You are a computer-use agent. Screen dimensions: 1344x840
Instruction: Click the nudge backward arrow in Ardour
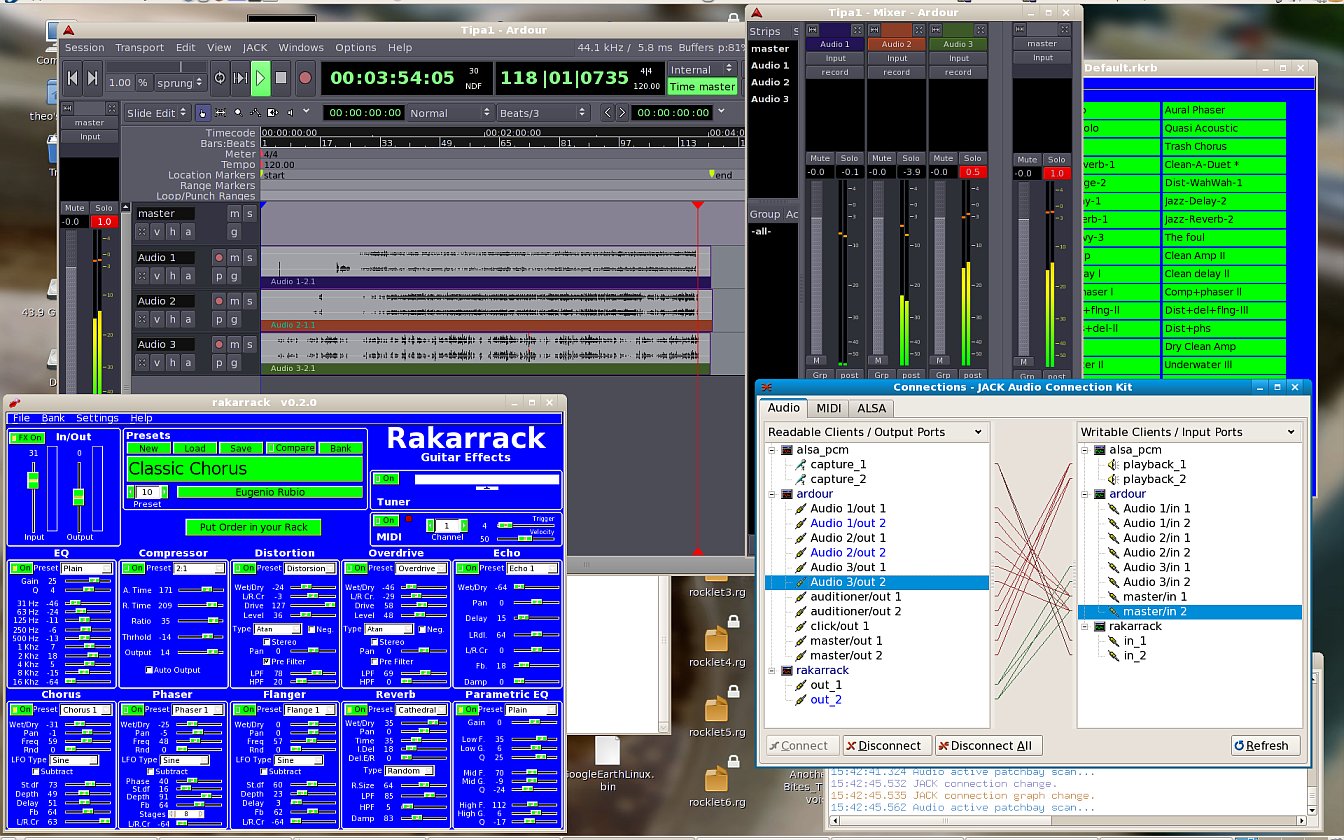click(608, 113)
